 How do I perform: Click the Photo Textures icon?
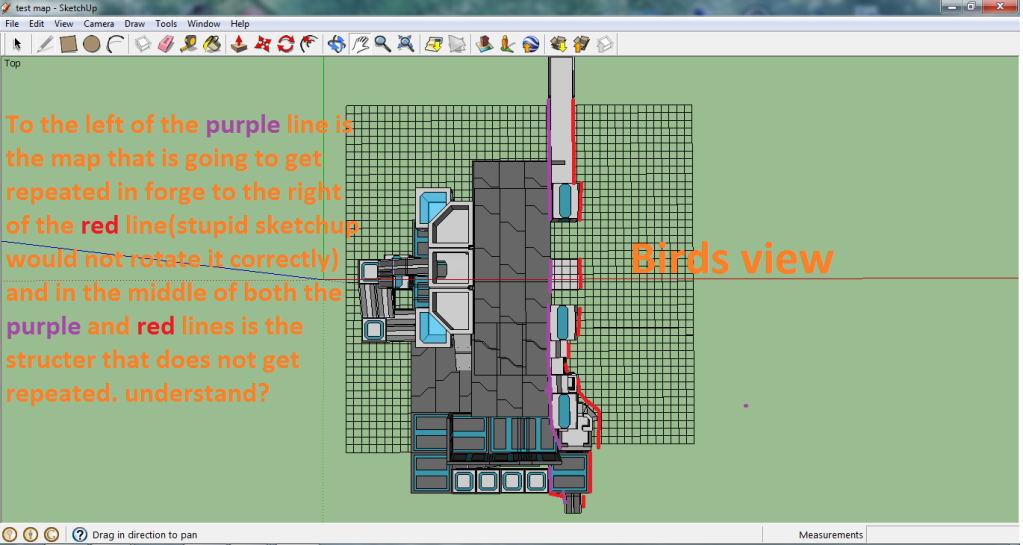[508, 44]
